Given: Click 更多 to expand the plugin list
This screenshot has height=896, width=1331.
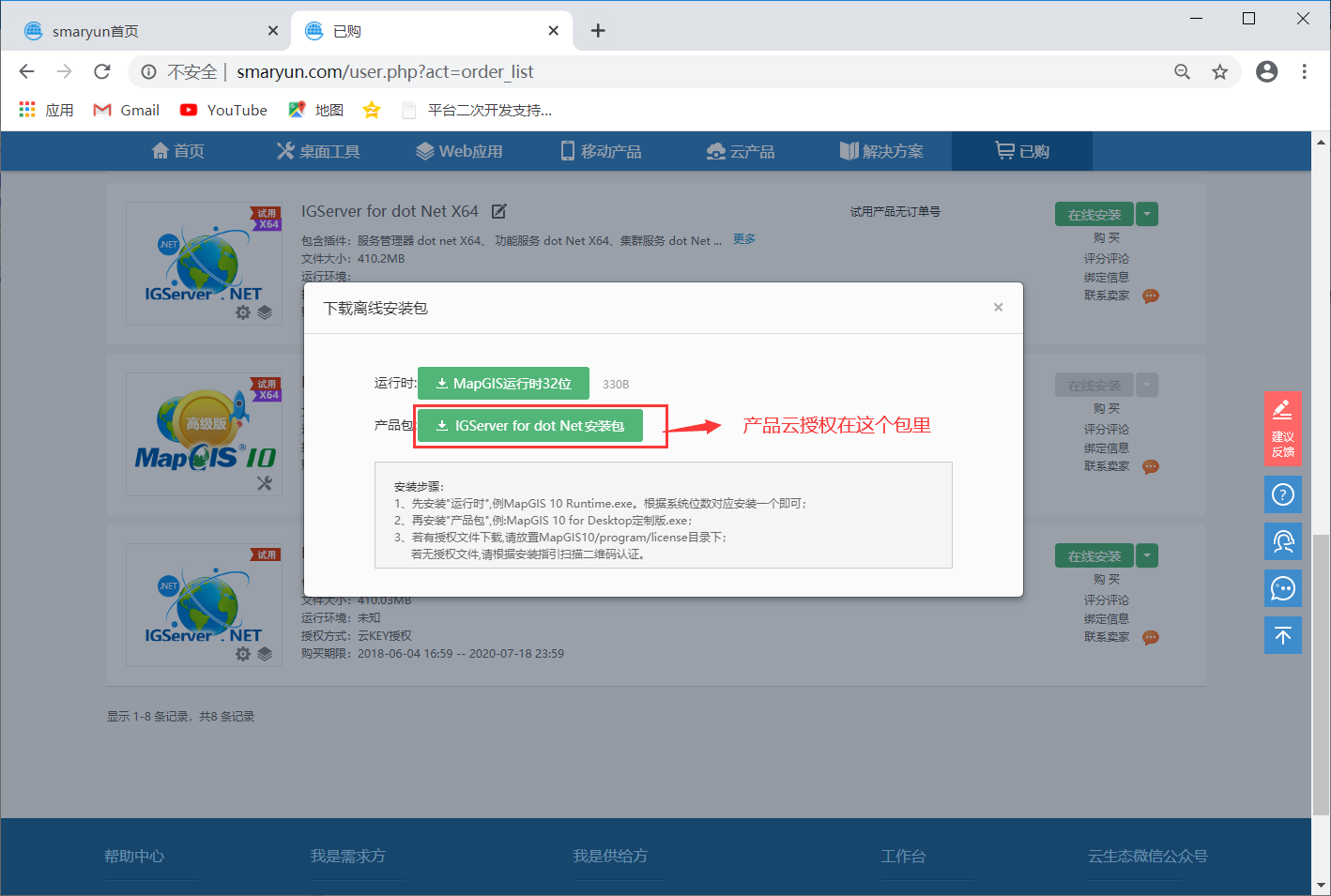Looking at the screenshot, I should [x=743, y=239].
